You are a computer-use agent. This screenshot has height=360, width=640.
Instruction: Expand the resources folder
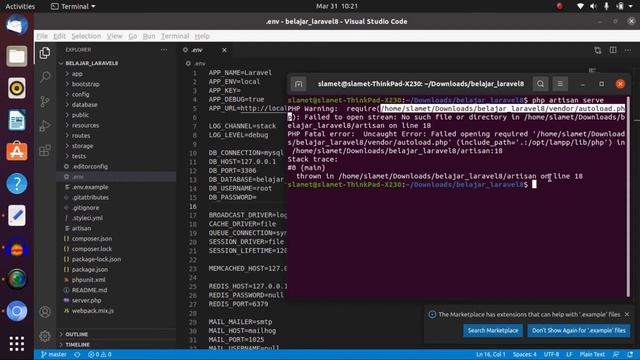pyautogui.click(x=85, y=125)
